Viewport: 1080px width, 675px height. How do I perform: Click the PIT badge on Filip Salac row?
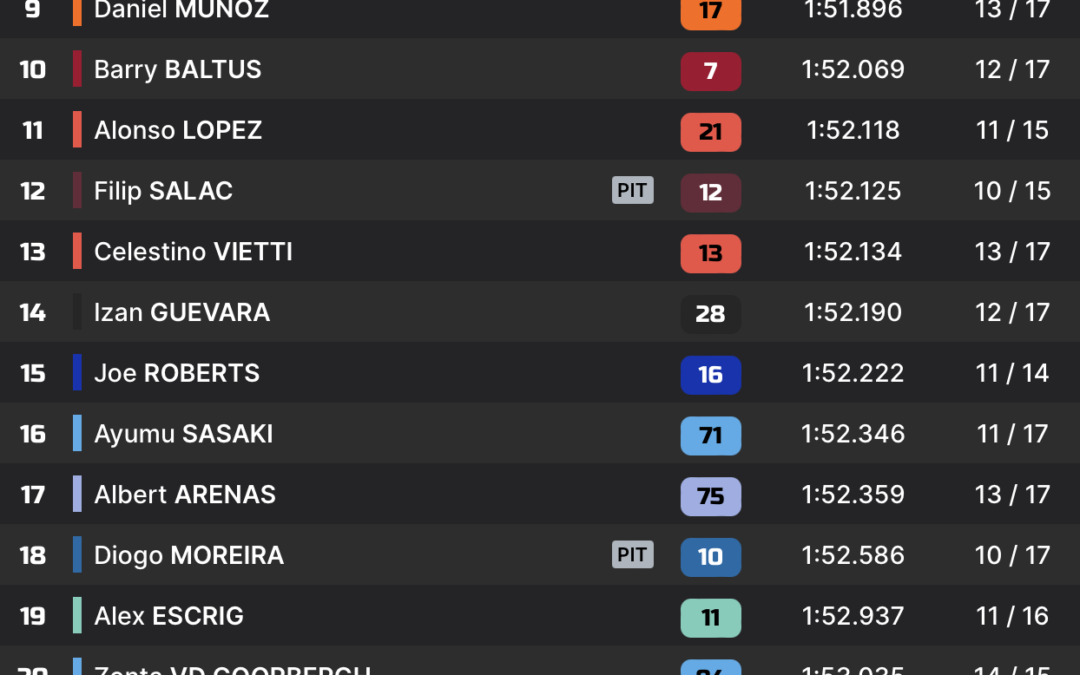(632, 190)
